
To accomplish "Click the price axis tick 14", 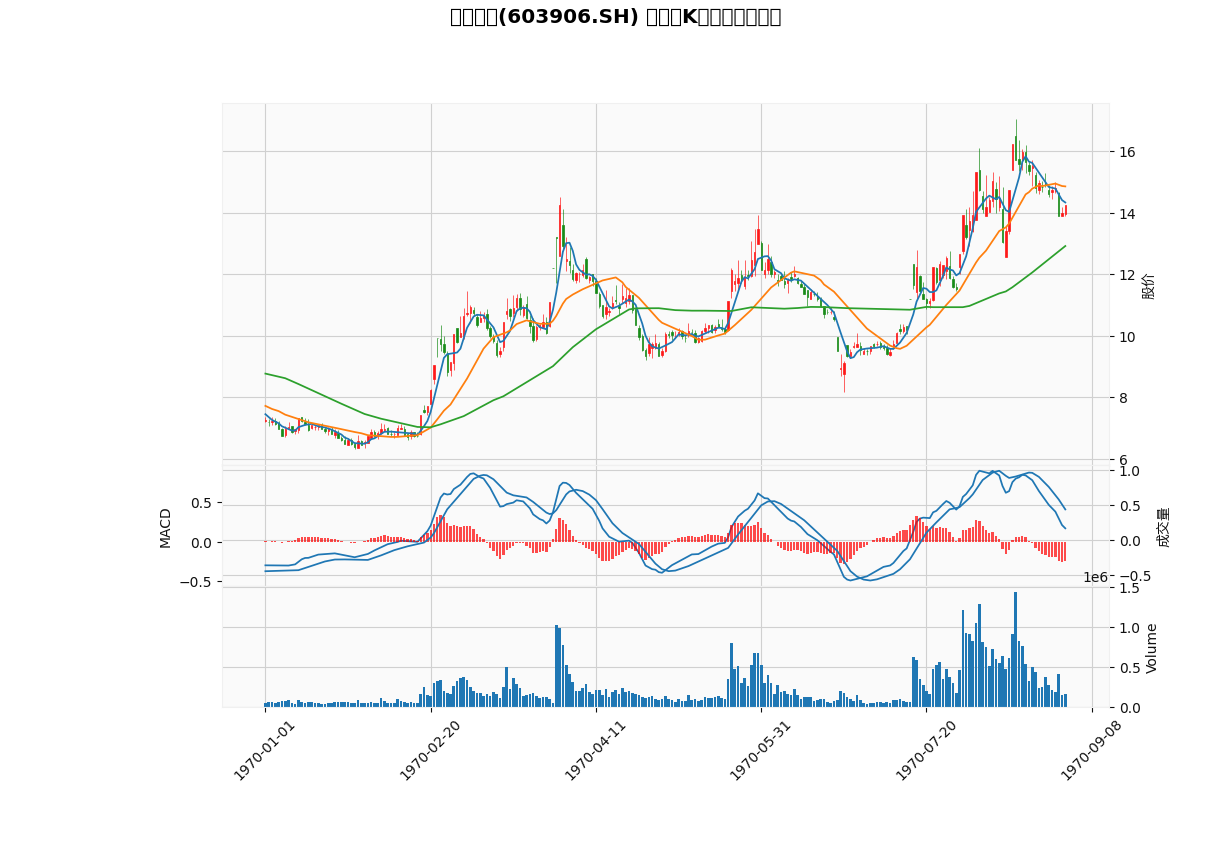I will (x=1126, y=214).
